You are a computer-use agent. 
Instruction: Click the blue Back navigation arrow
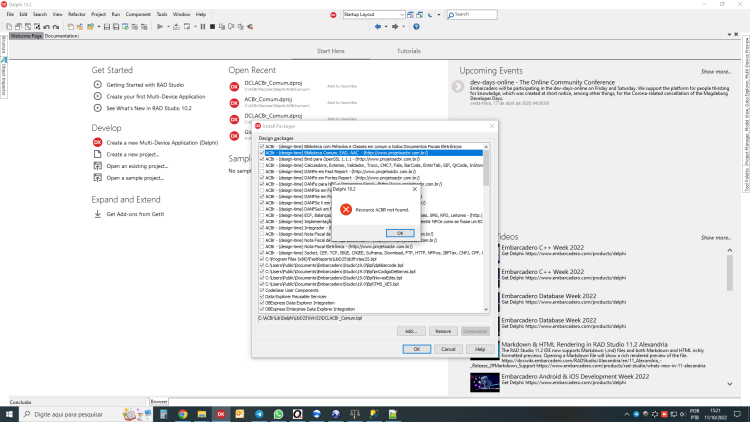tap(378, 27)
